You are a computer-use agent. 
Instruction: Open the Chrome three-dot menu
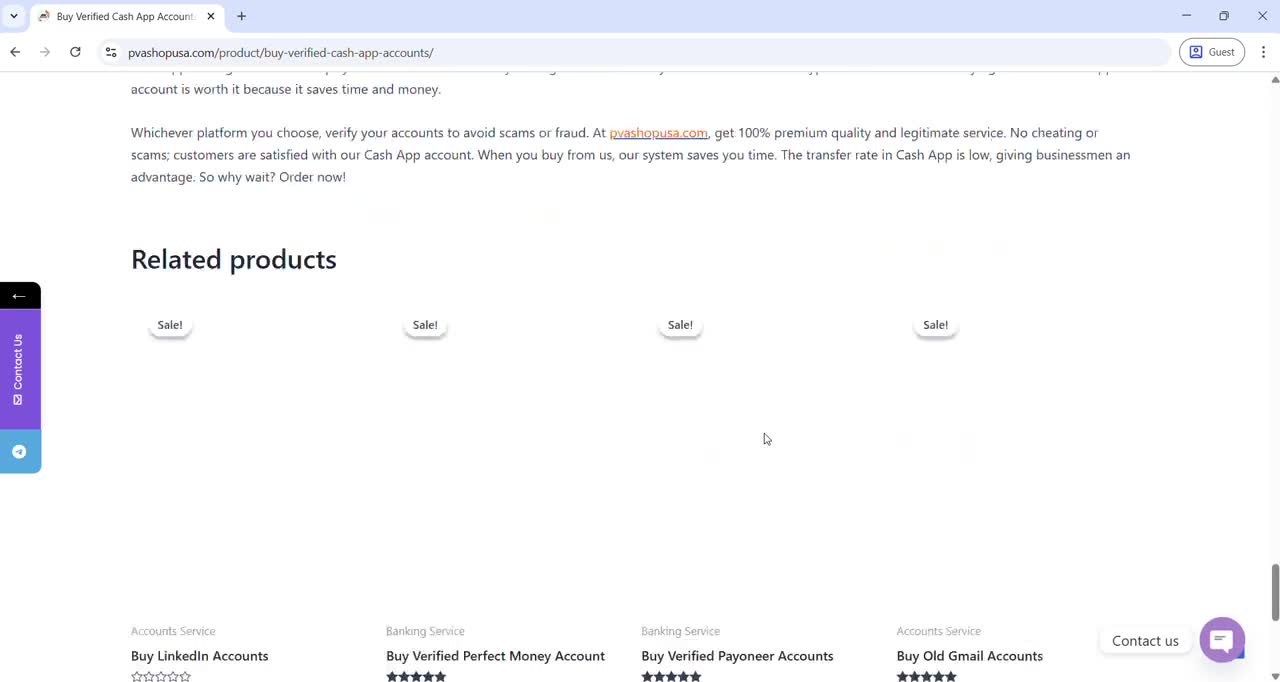[x=1263, y=52]
